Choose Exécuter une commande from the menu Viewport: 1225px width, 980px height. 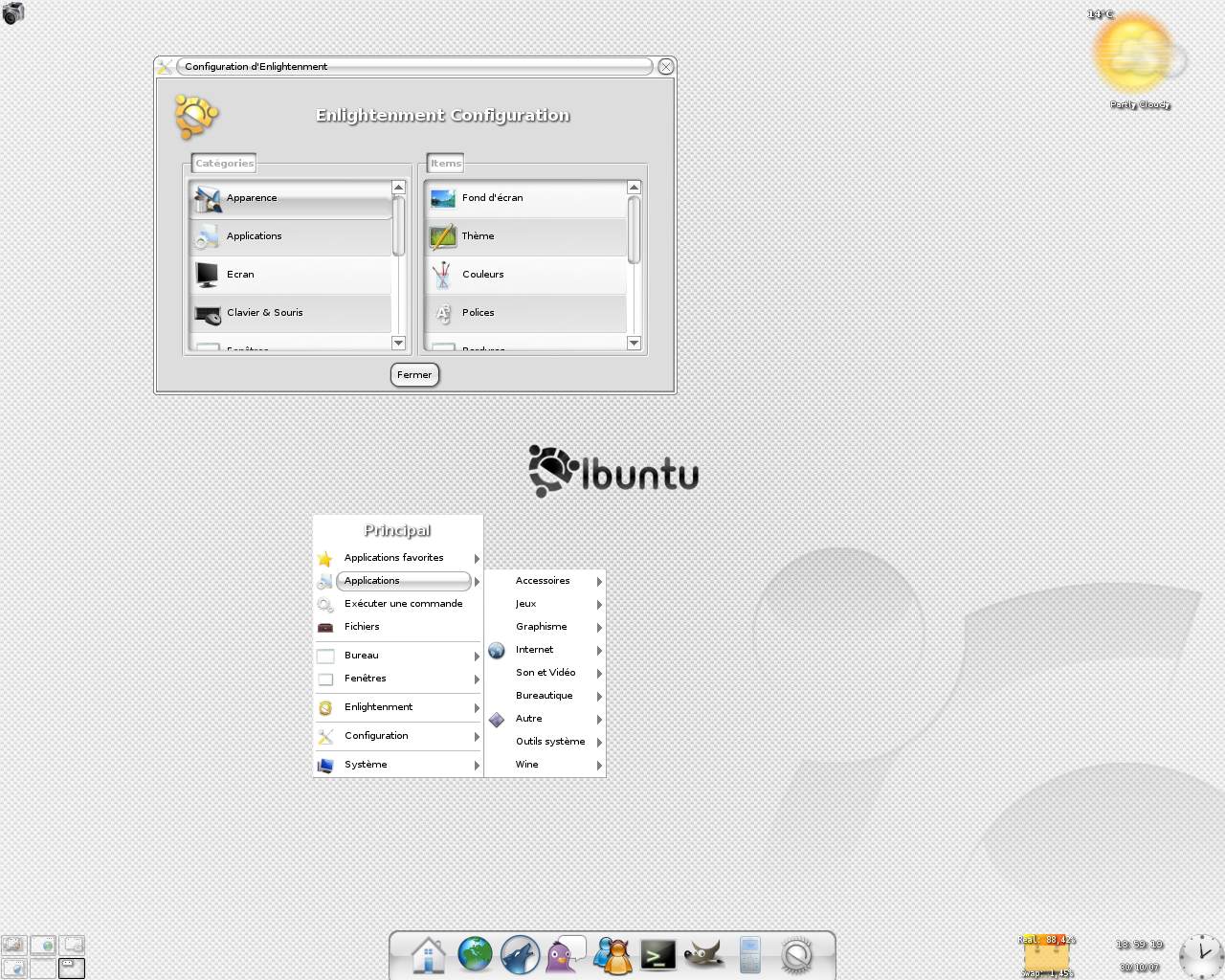(x=398, y=604)
